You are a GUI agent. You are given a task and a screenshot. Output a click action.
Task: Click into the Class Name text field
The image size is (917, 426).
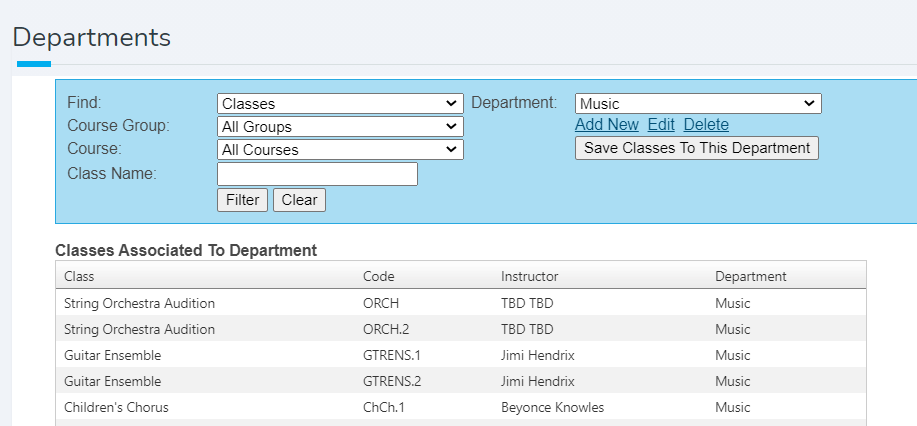tap(317, 174)
